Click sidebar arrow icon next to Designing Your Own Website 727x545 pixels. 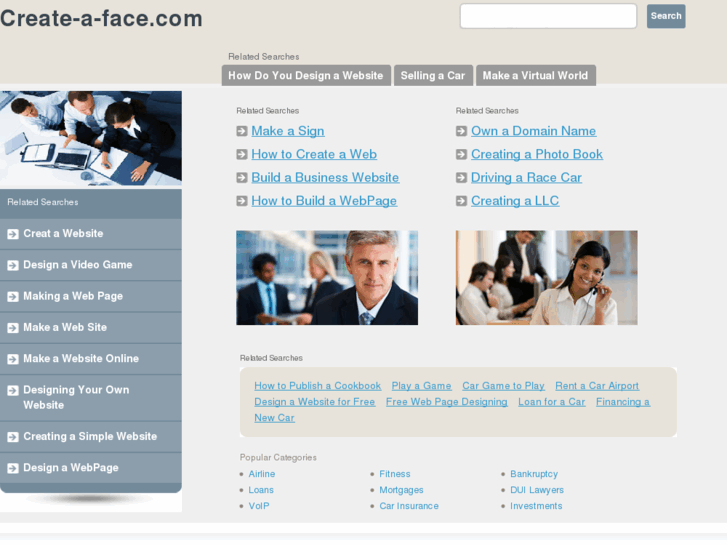13,391
